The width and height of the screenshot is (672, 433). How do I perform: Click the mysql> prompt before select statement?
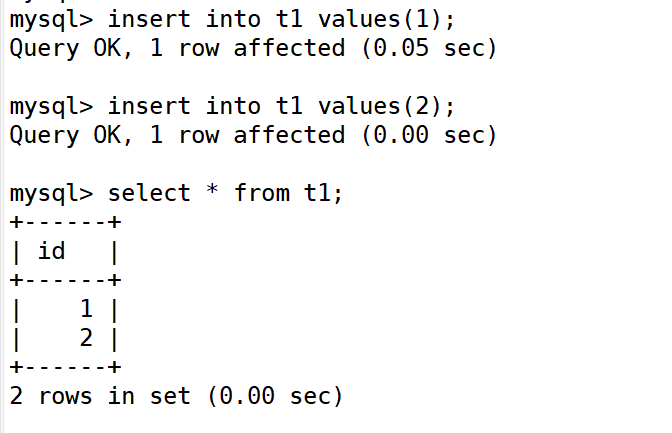(x=51, y=194)
